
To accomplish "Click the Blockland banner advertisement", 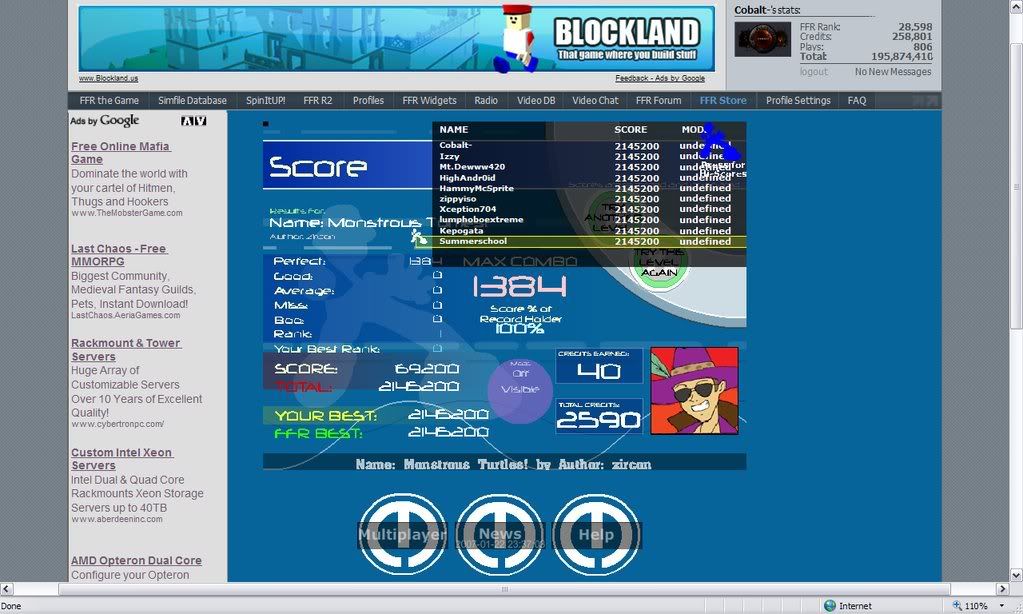I will pos(396,39).
